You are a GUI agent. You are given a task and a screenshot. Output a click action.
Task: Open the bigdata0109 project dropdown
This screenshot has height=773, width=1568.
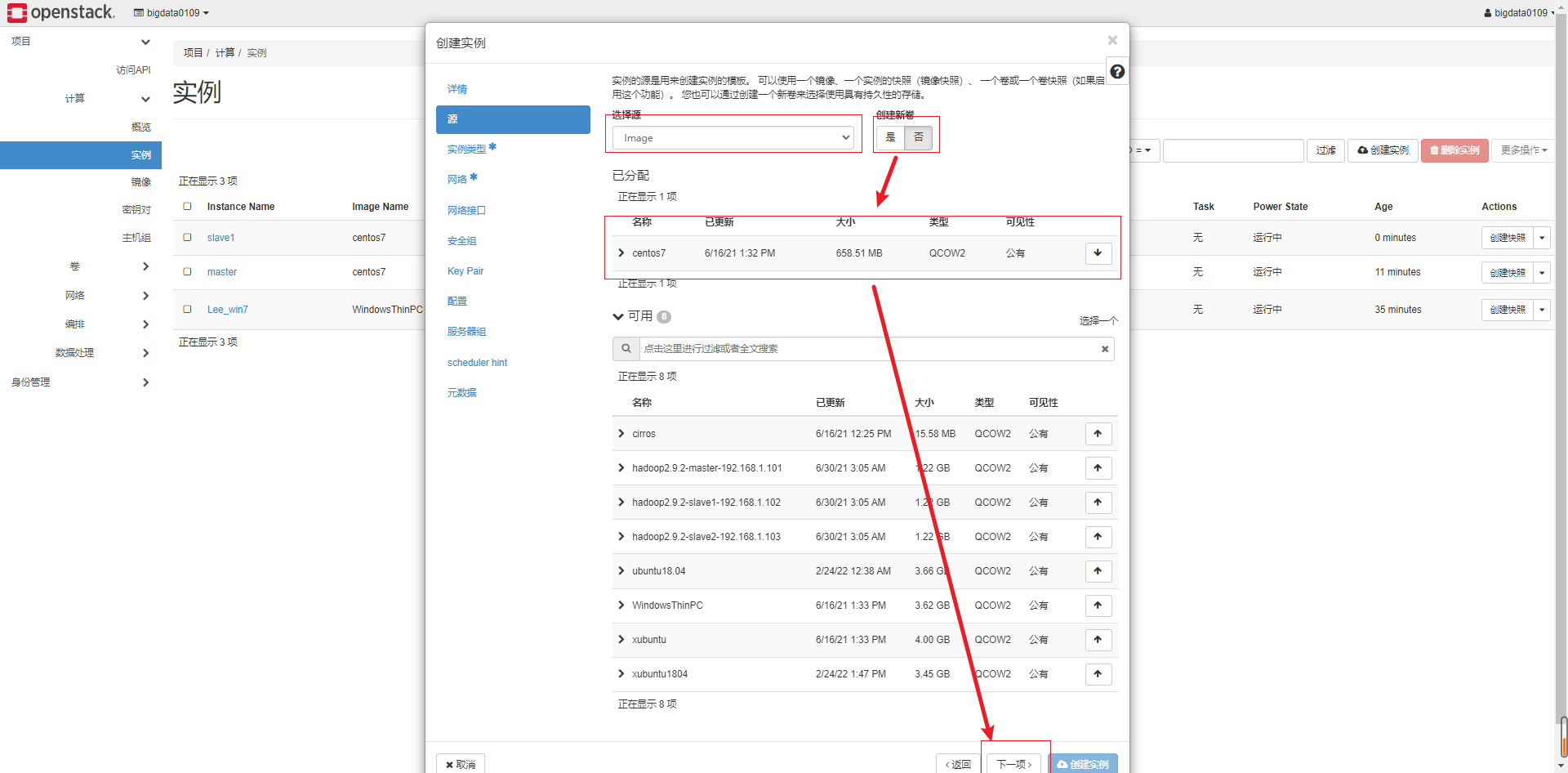(x=171, y=12)
